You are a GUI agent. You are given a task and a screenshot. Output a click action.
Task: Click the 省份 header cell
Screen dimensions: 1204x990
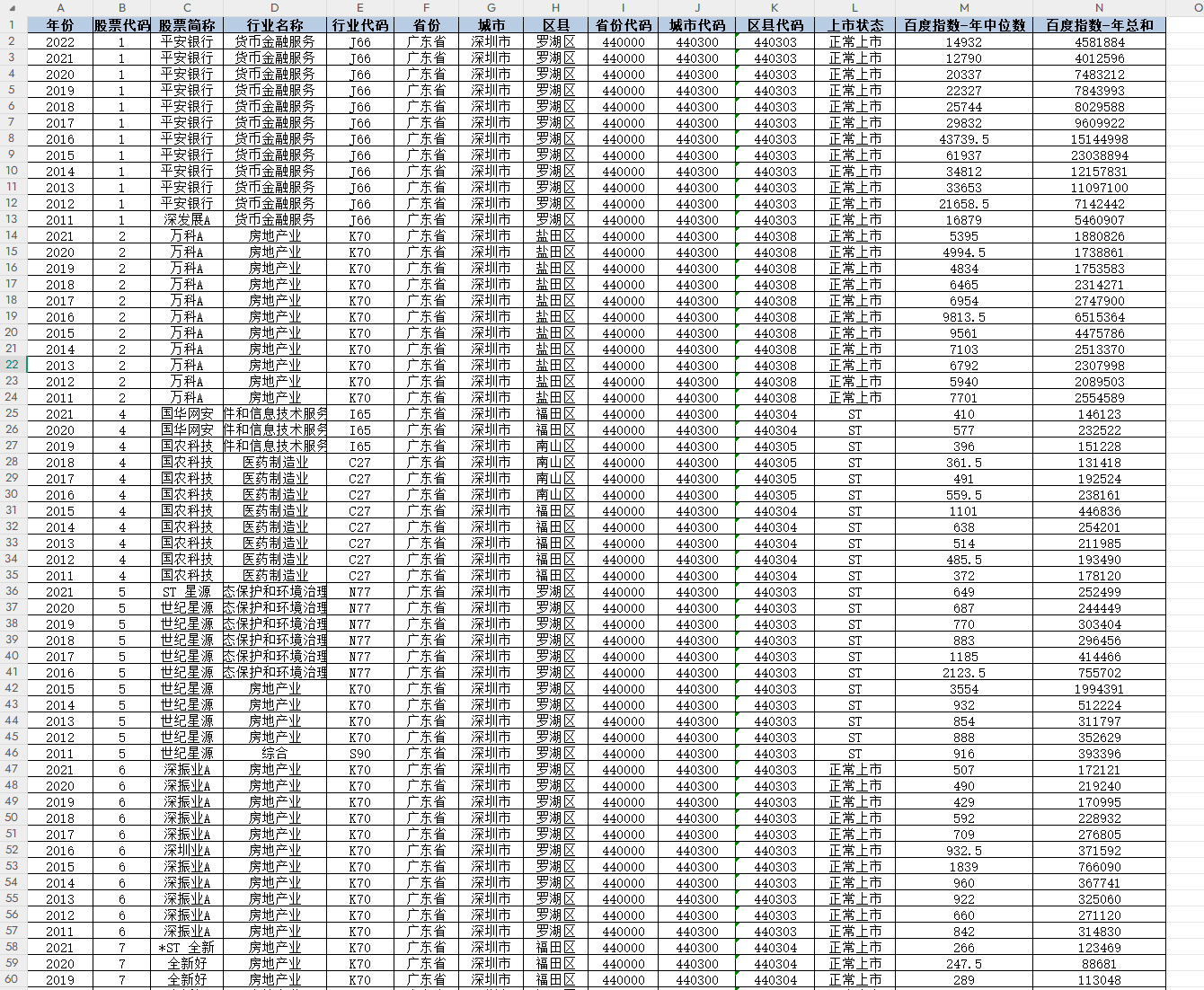(426, 25)
